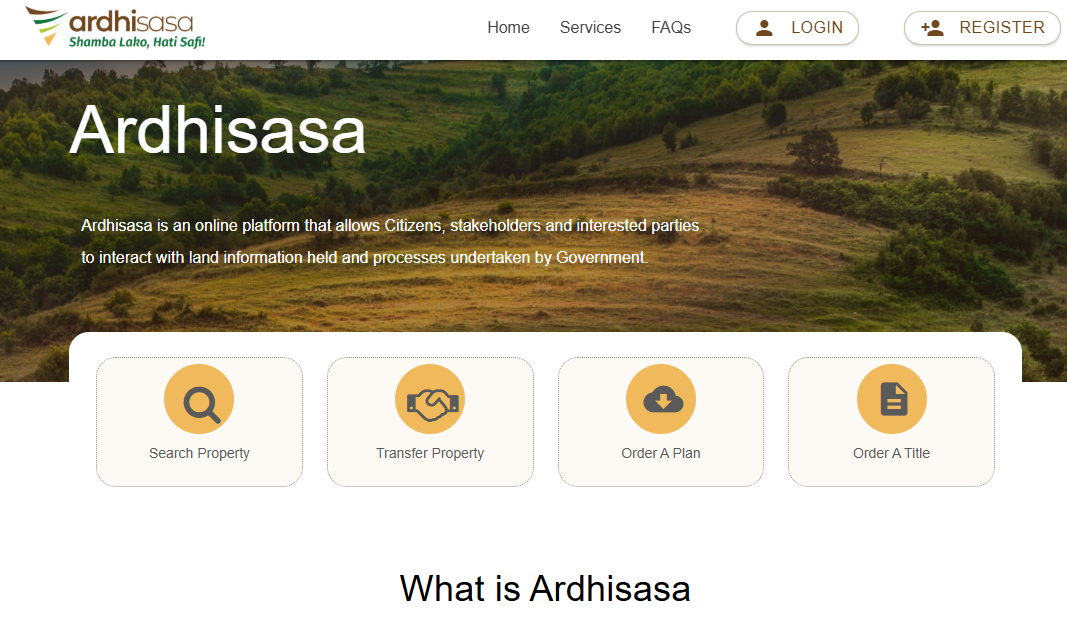Click the hero description paragraph about land information
The width and height of the screenshot is (1067, 626).
click(x=390, y=242)
